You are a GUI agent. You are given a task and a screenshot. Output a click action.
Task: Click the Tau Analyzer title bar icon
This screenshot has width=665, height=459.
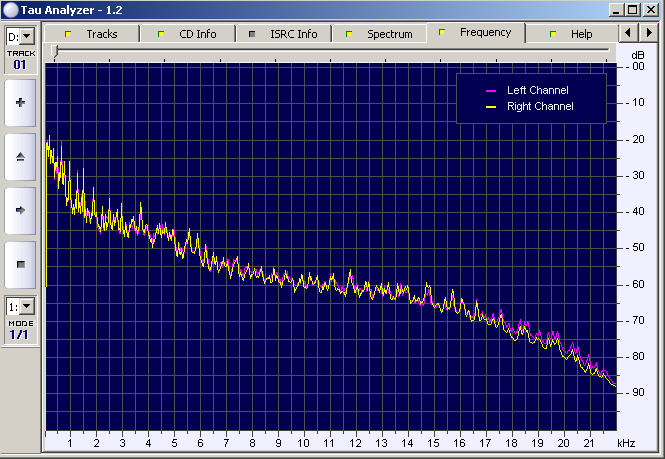click(x=10, y=9)
